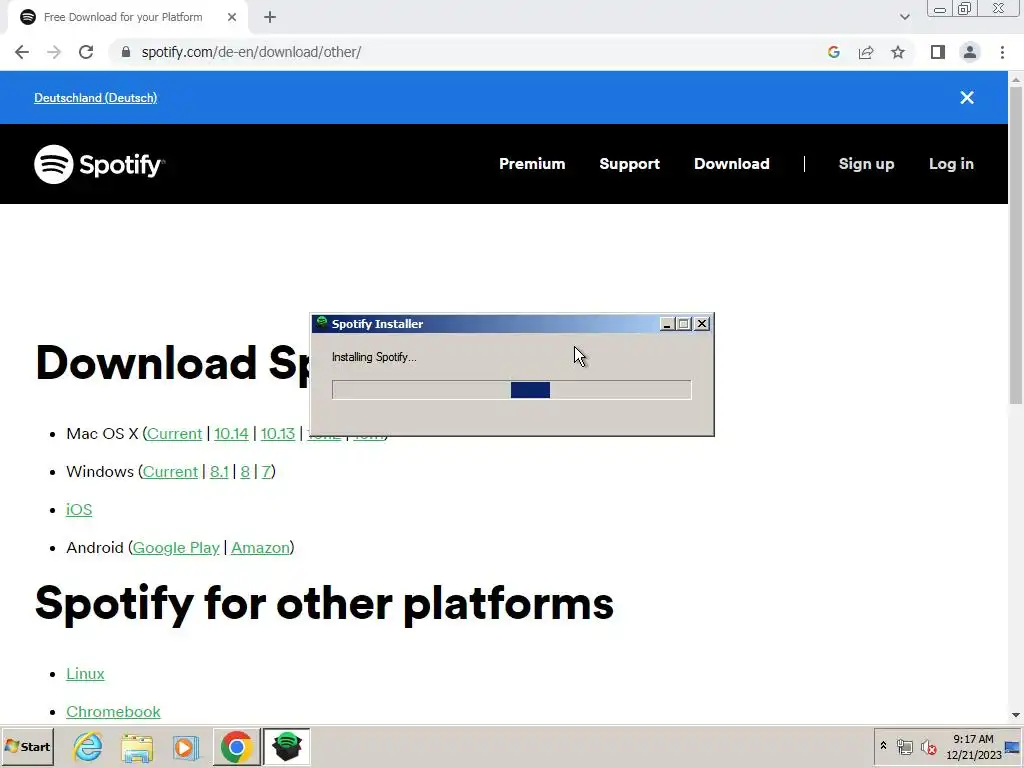View site information via lock icon
The height and width of the screenshot is (768, 1024).
(126, 52)
